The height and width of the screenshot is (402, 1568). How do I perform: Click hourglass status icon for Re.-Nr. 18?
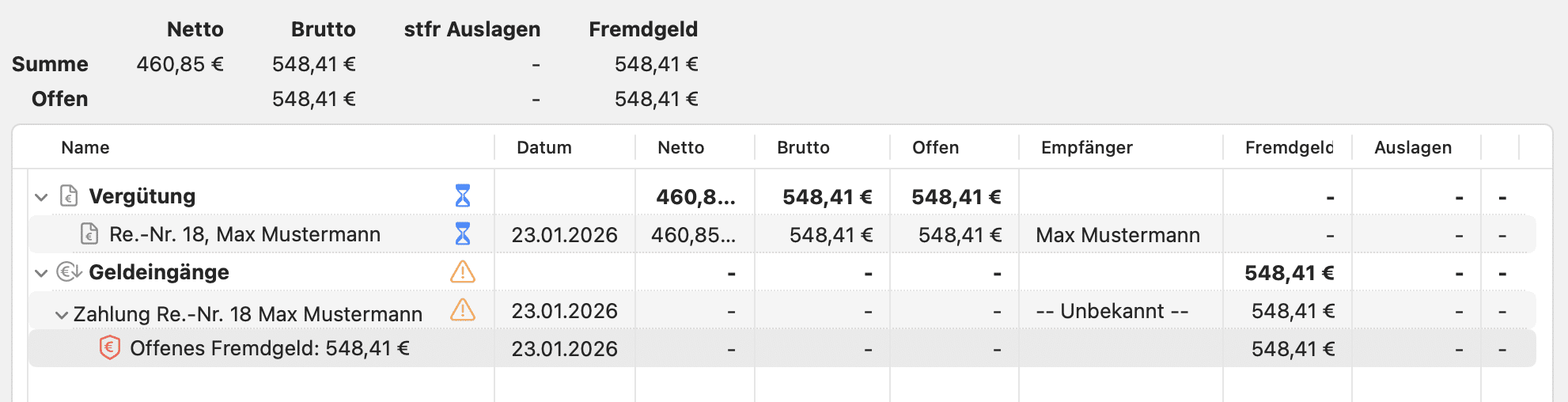click(463, 233)
